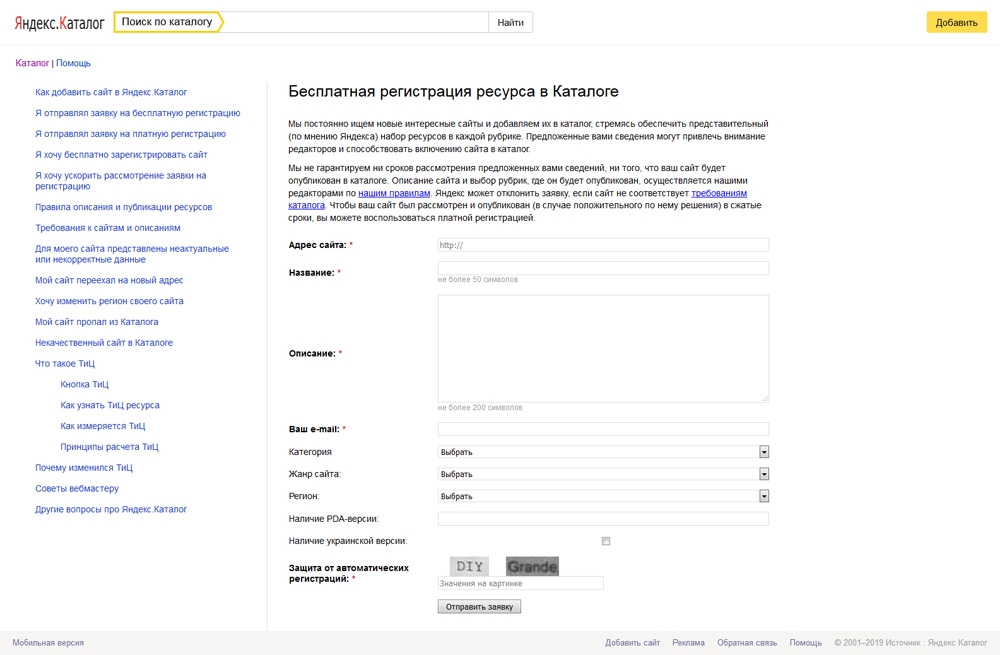
Task: Open the Регион dropdown
Action: [603, 496]
